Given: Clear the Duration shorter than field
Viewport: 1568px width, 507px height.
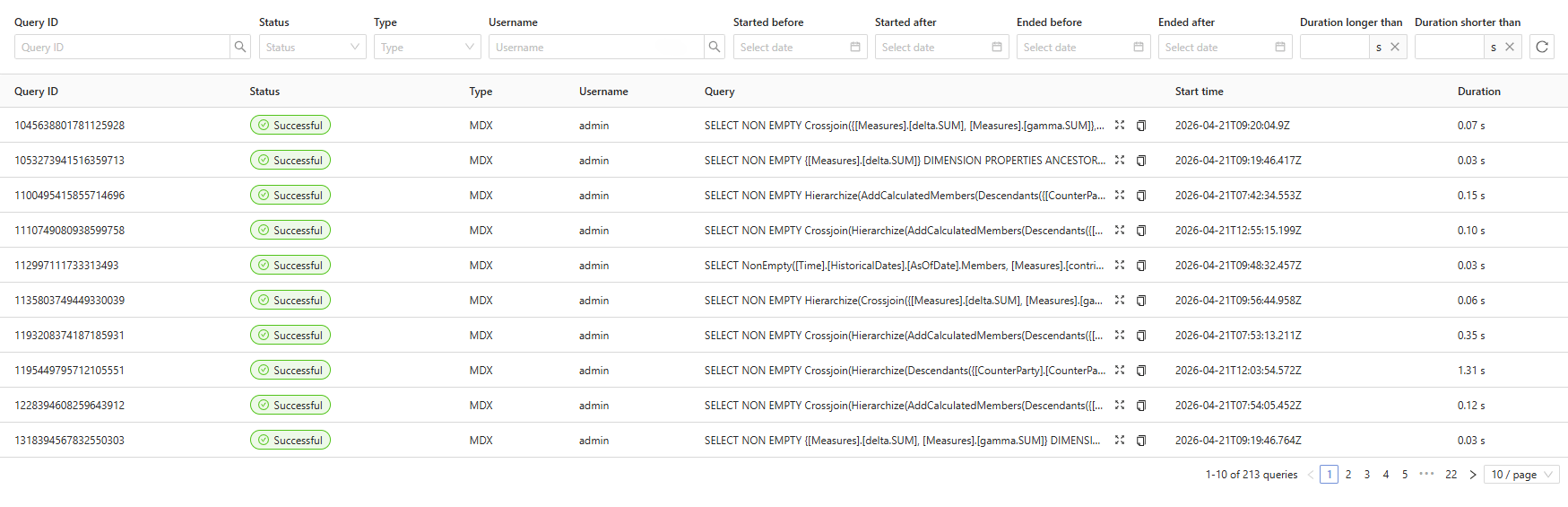Looking at the screenshot, I should (x=1510, y=47).
